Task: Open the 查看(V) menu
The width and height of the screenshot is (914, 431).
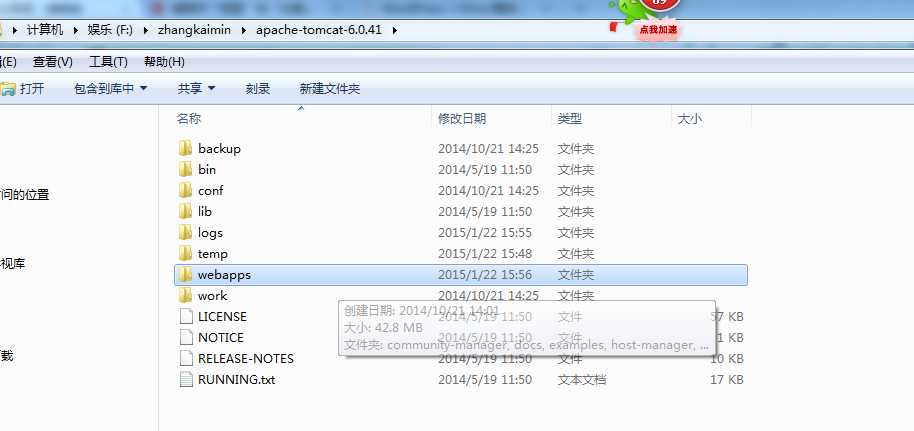Action: coord(52,62)
